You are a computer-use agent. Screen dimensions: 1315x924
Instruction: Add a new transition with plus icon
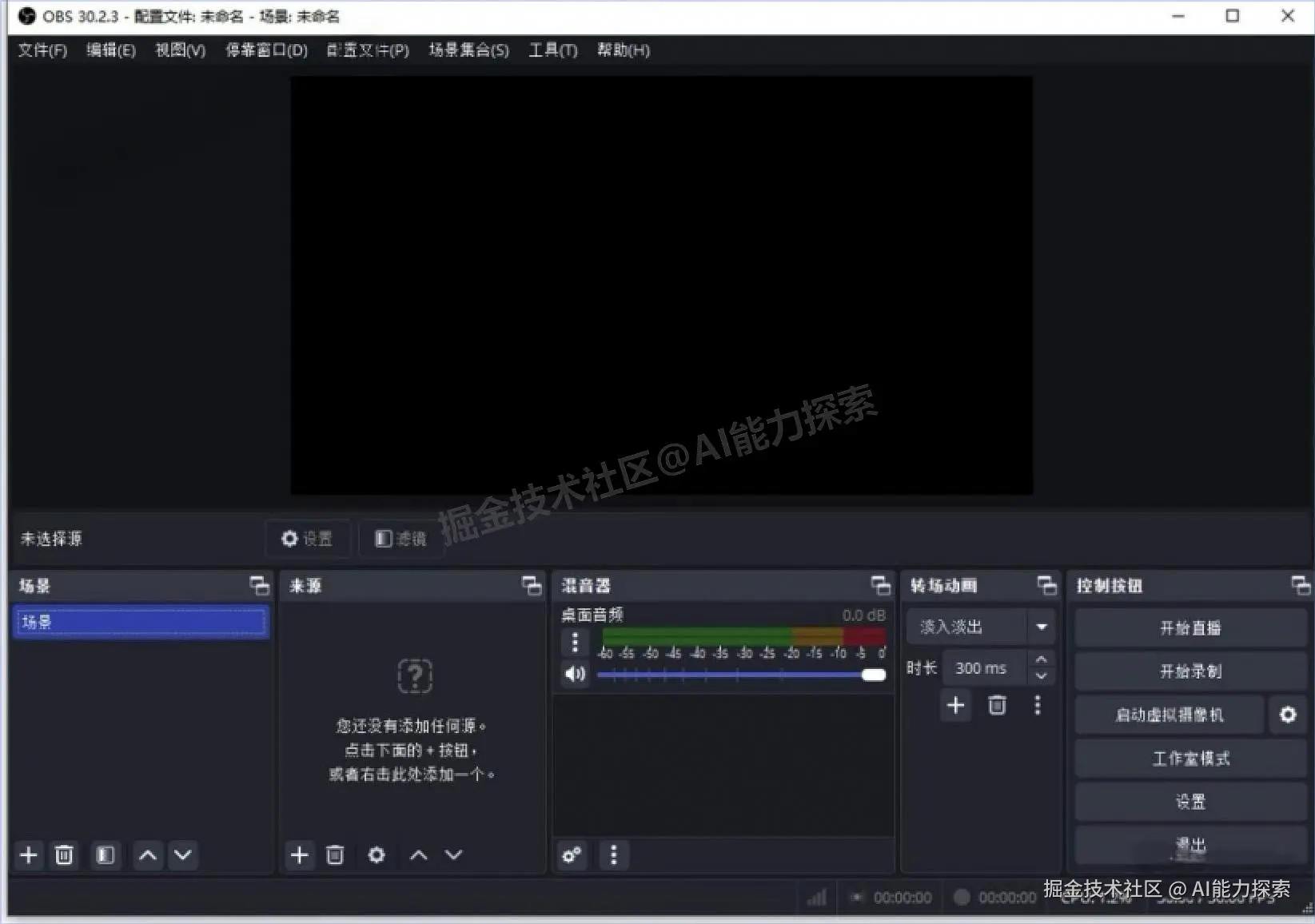[x=954, y=705]
